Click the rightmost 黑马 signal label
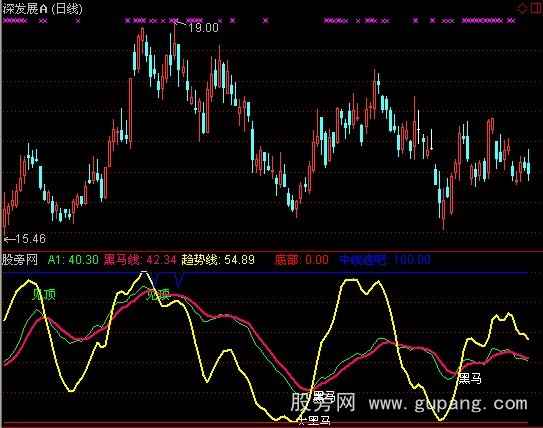This screenshot has width=543, height=428. [470, 378]
